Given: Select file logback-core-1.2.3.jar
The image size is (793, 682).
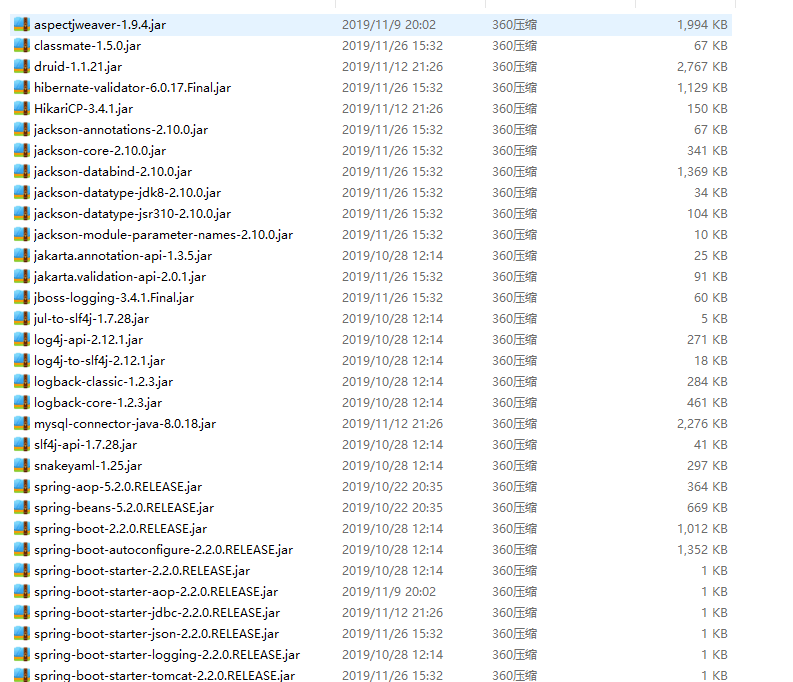Looking at the screenshot, I should click(x=98, y=402).
